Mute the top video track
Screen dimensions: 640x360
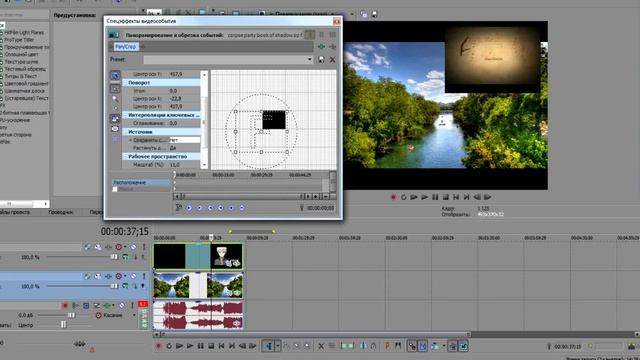(x=133, y=247)
